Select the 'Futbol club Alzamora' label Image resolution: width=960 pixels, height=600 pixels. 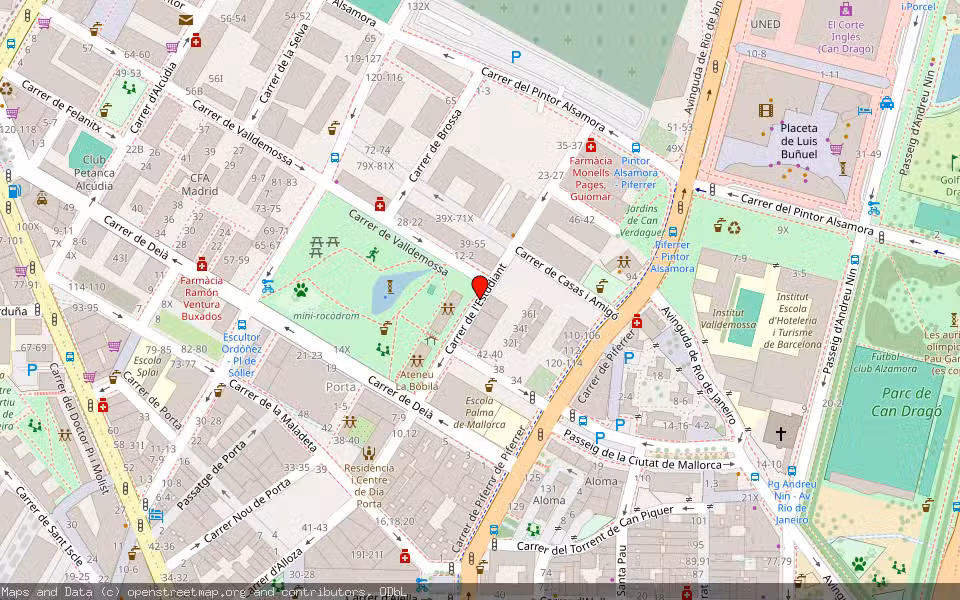885,362
